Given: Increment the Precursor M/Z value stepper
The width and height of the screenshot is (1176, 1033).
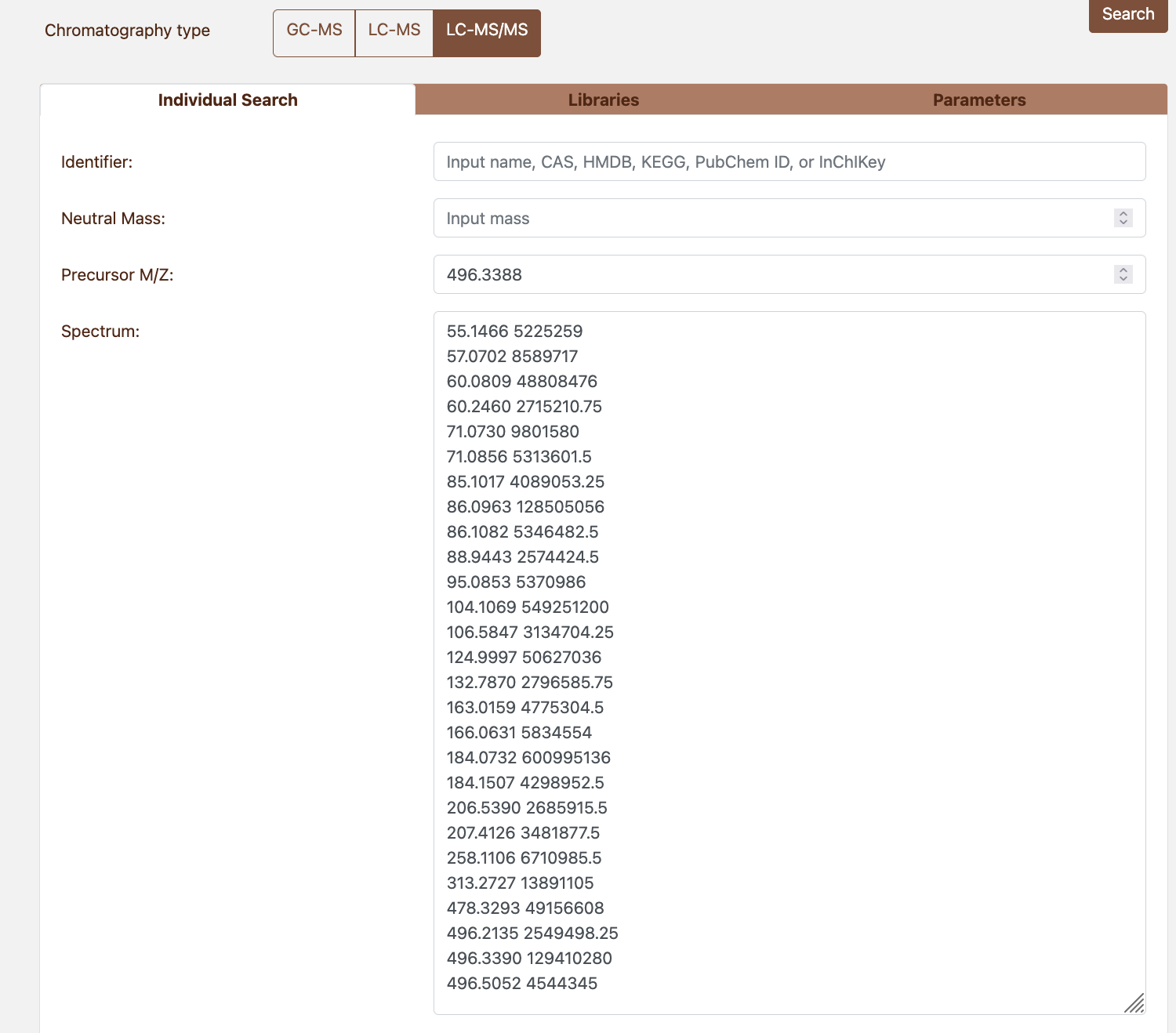Looking at the screenshot, I should point(1123,270).
